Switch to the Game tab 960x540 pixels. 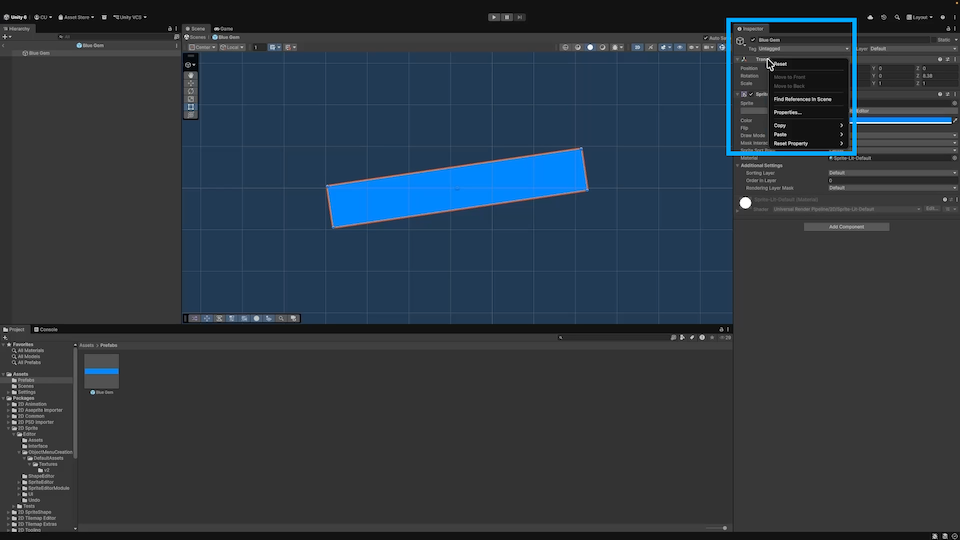[x=223, y=29]
